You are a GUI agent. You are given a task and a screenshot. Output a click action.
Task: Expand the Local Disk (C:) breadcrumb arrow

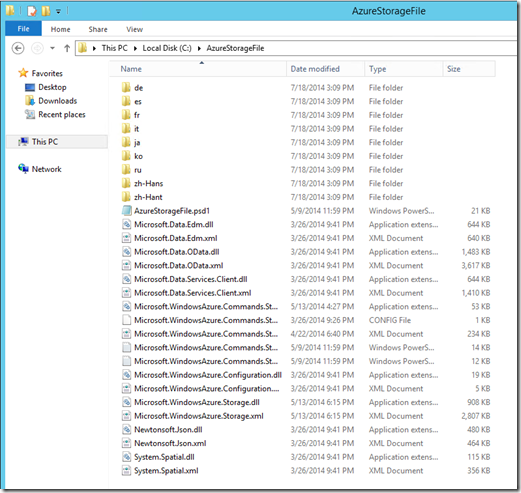click(199, 48)
